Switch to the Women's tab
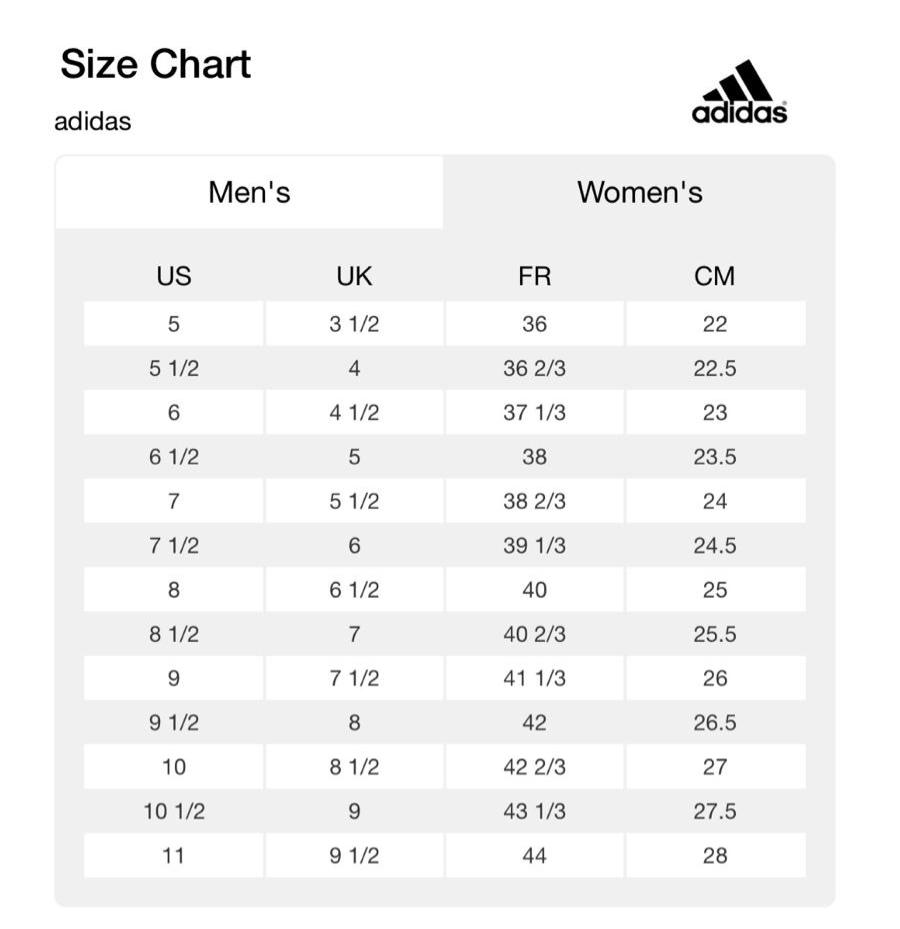Image resolution: width=900 pixels, height=929 pixels. (639, 192)
